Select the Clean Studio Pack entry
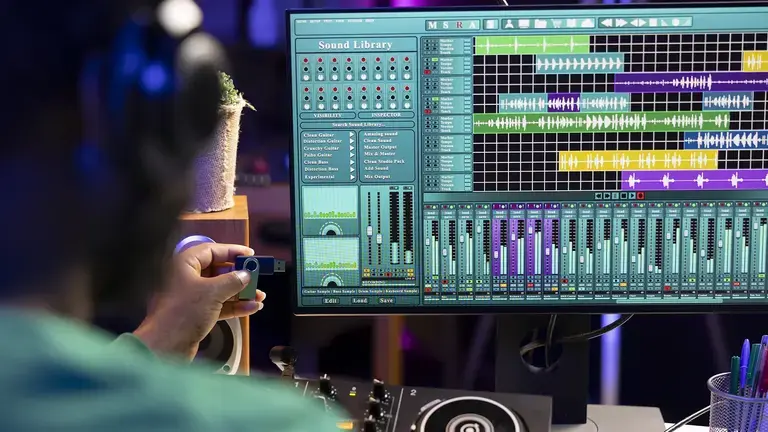768x432 pixels. tap(384, 161)
